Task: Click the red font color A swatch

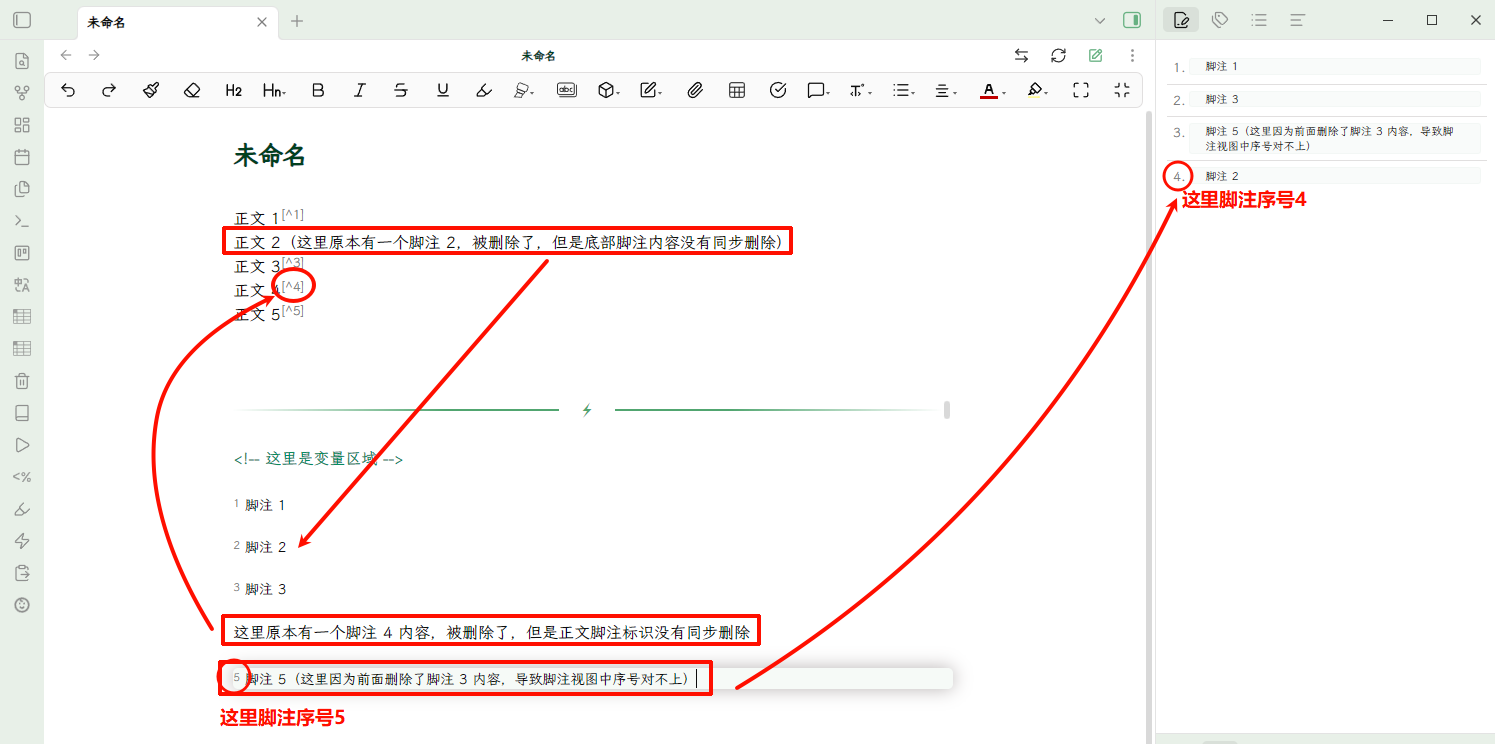Action: 988,90
